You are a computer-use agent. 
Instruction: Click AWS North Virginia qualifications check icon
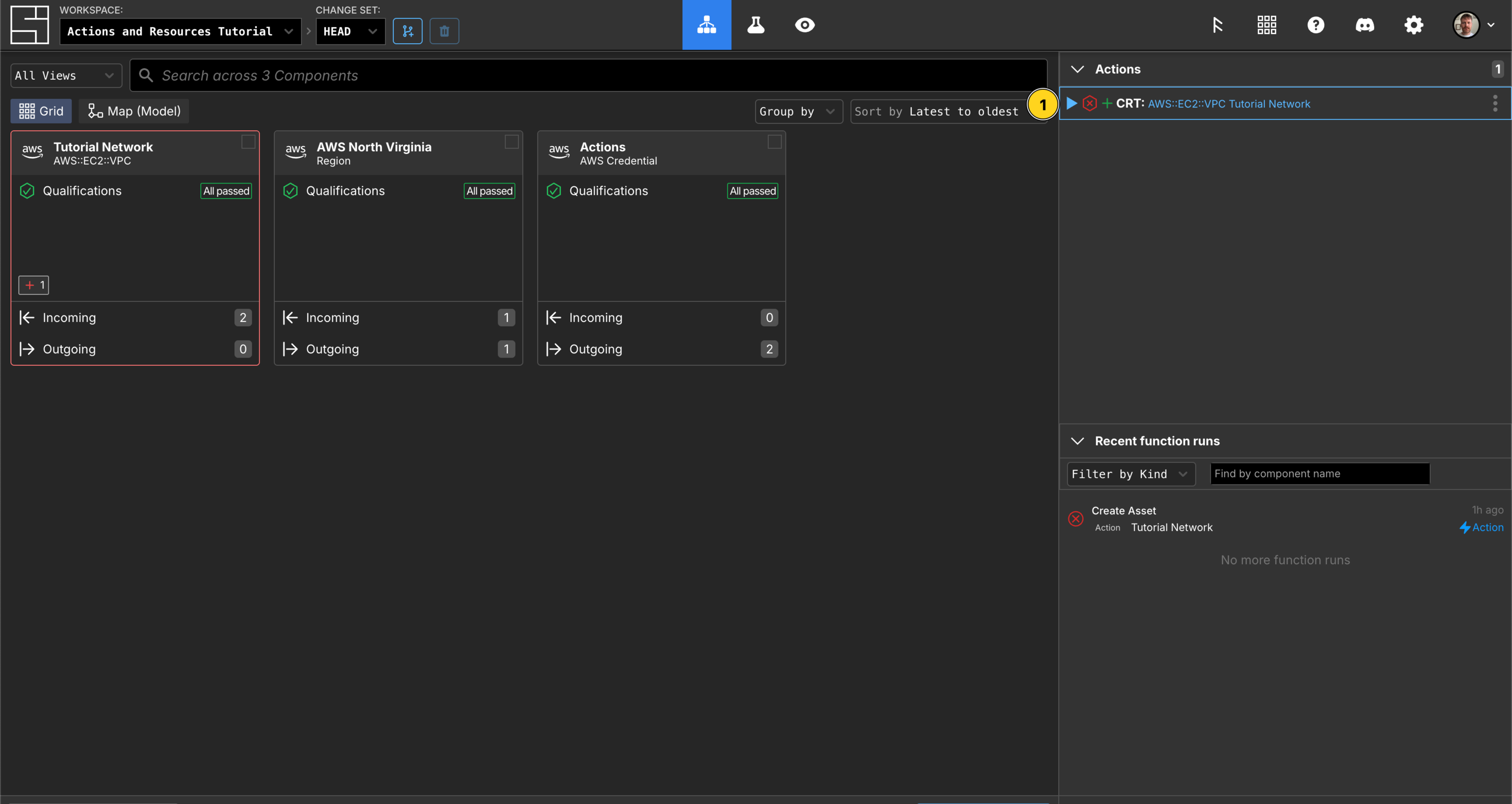pos(291,191)
